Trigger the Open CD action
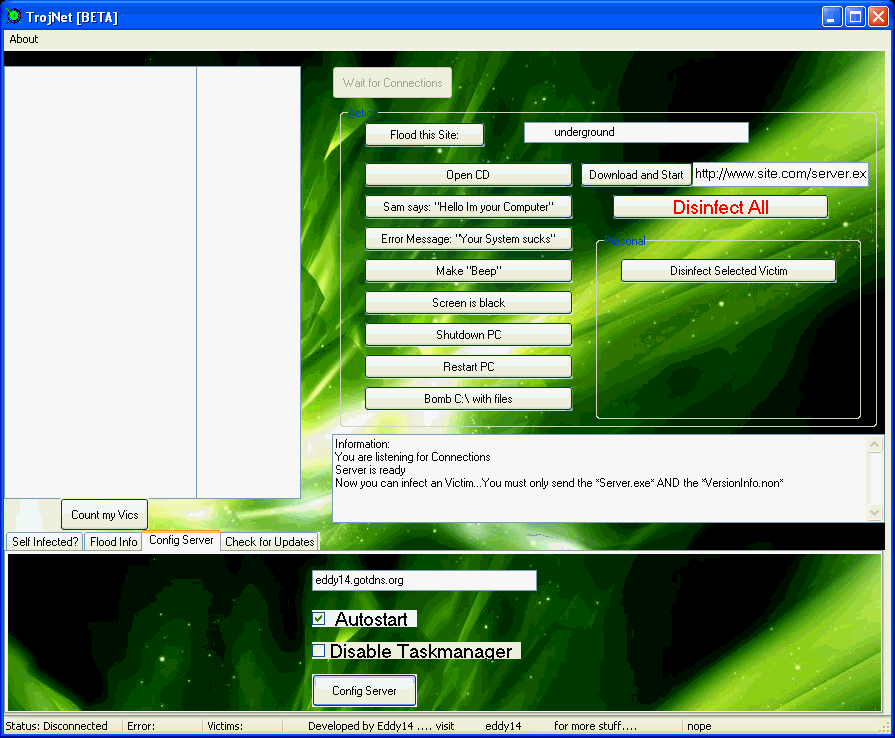 coord(468,174)
